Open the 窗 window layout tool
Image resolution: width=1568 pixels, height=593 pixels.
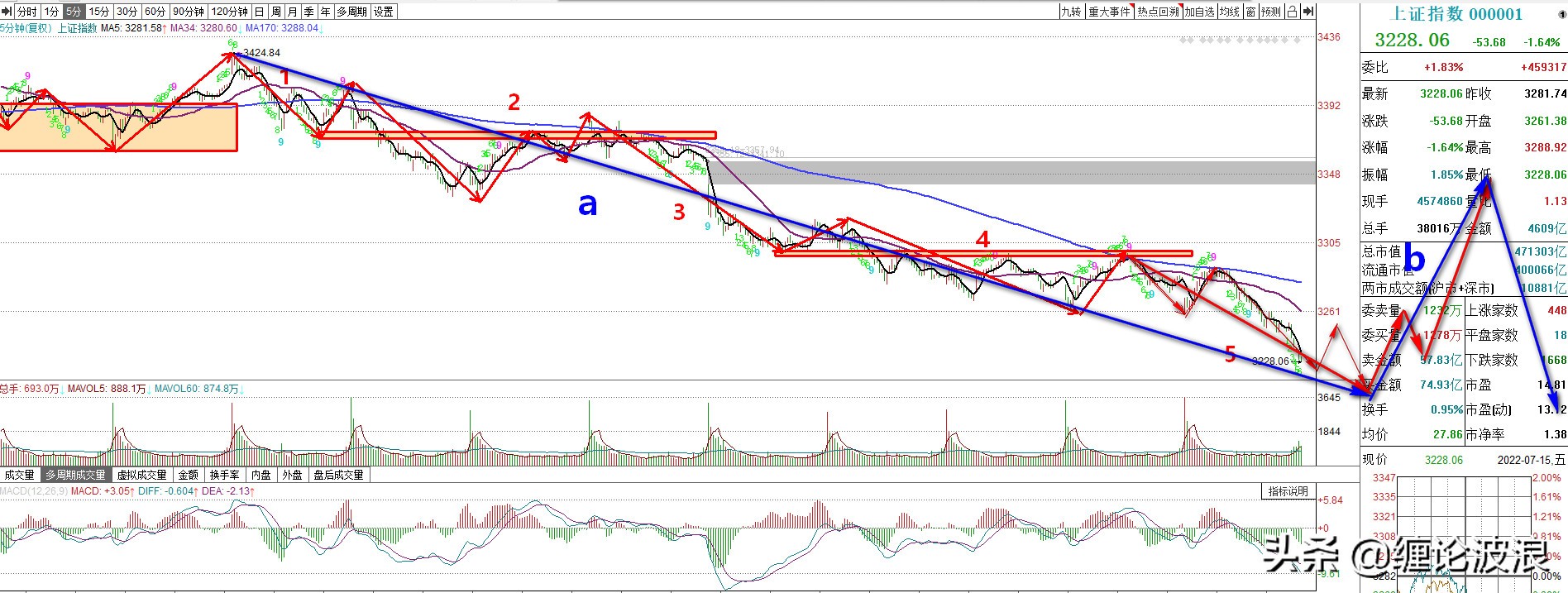pos(1250,12)
